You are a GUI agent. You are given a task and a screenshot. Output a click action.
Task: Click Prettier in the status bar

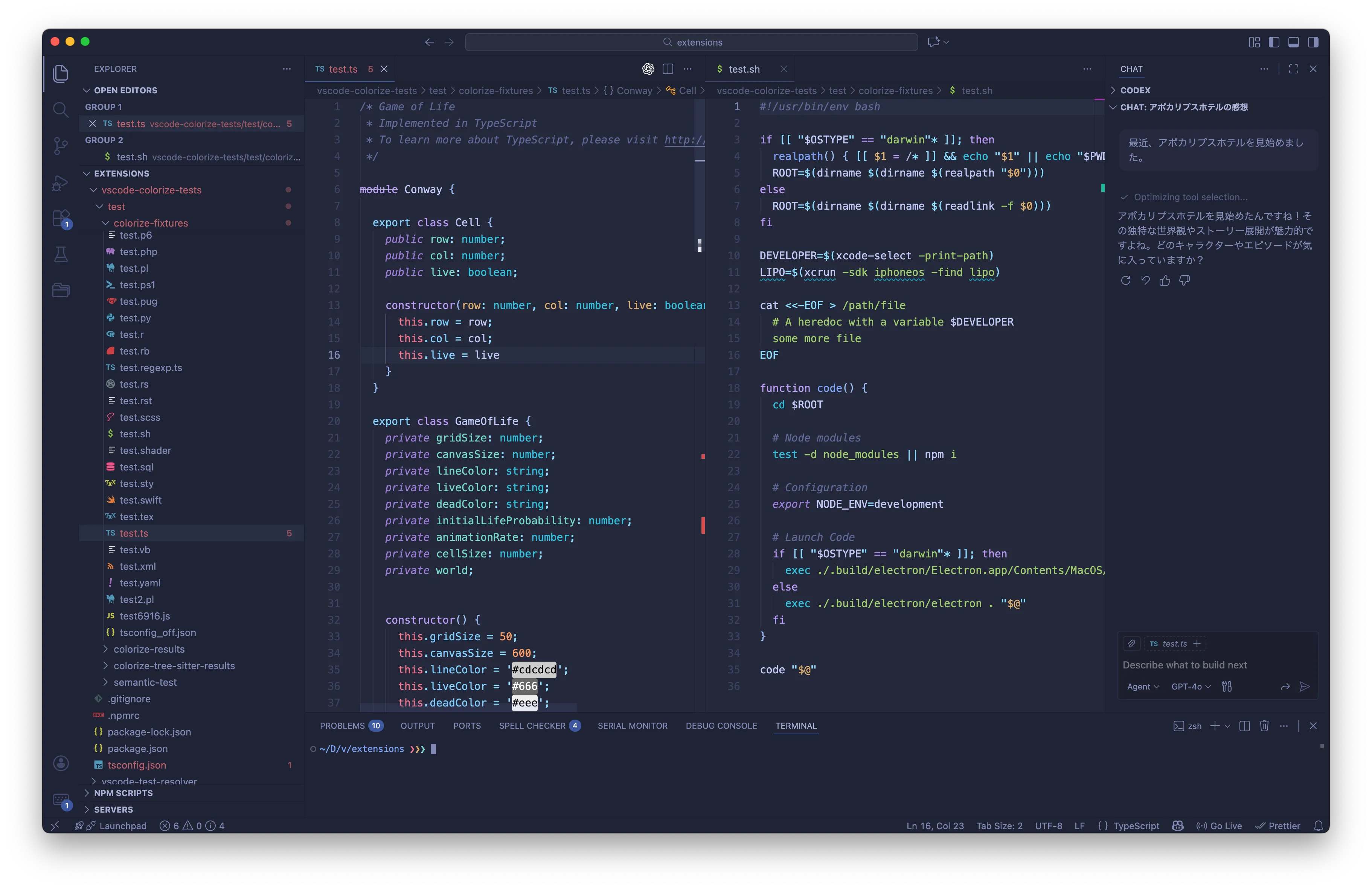1278,826
